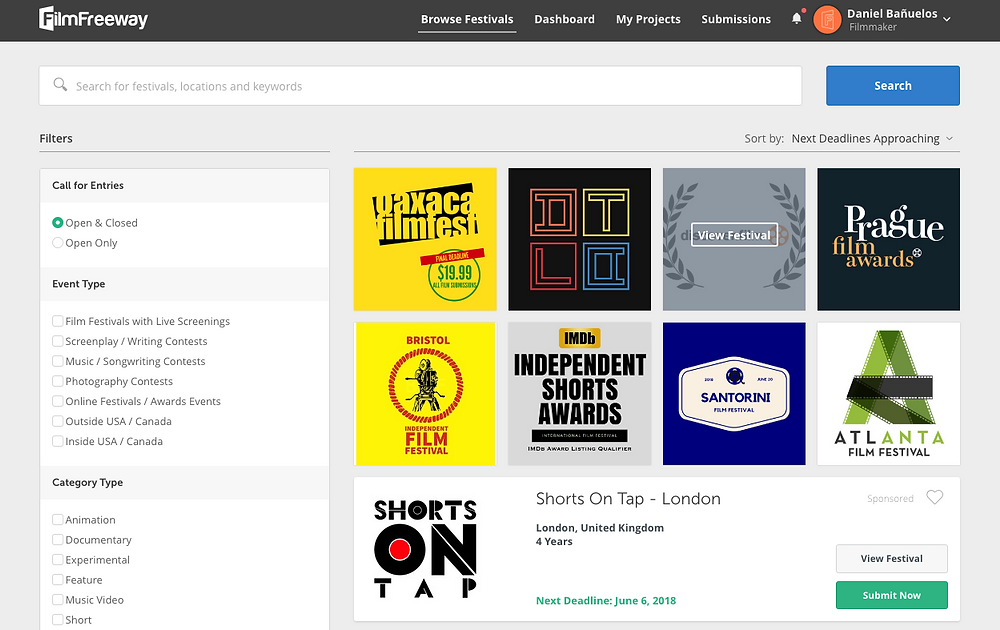Go to Browse Festivals tab
The height and width of the screenshot is (630, 1000).
click(x=467, y=19)
